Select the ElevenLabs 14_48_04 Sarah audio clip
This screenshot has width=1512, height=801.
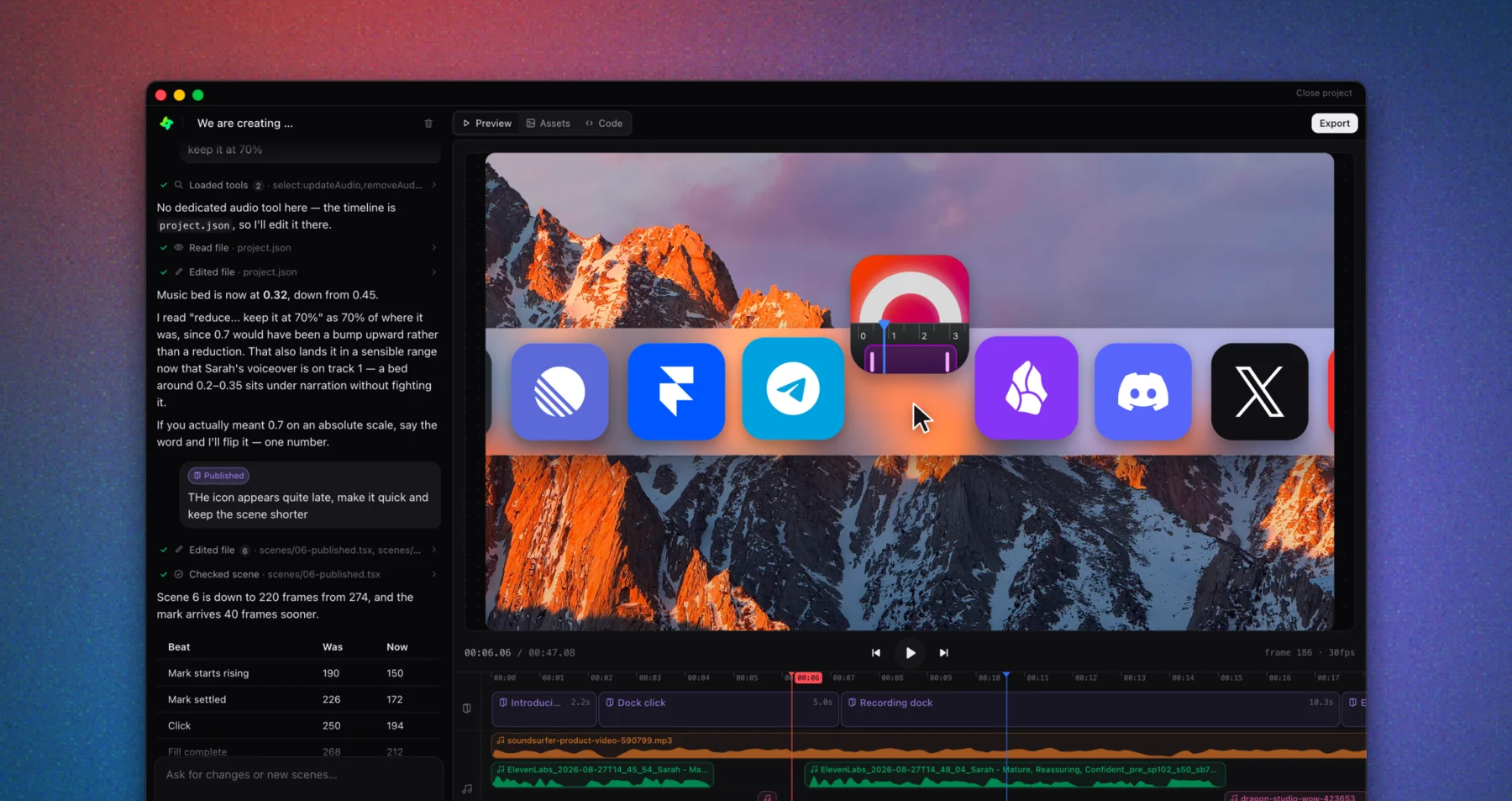[x=1015, y=775]
